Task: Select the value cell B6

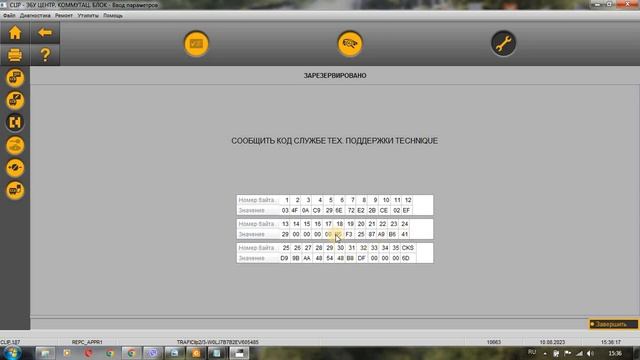Action: [392, 235]
